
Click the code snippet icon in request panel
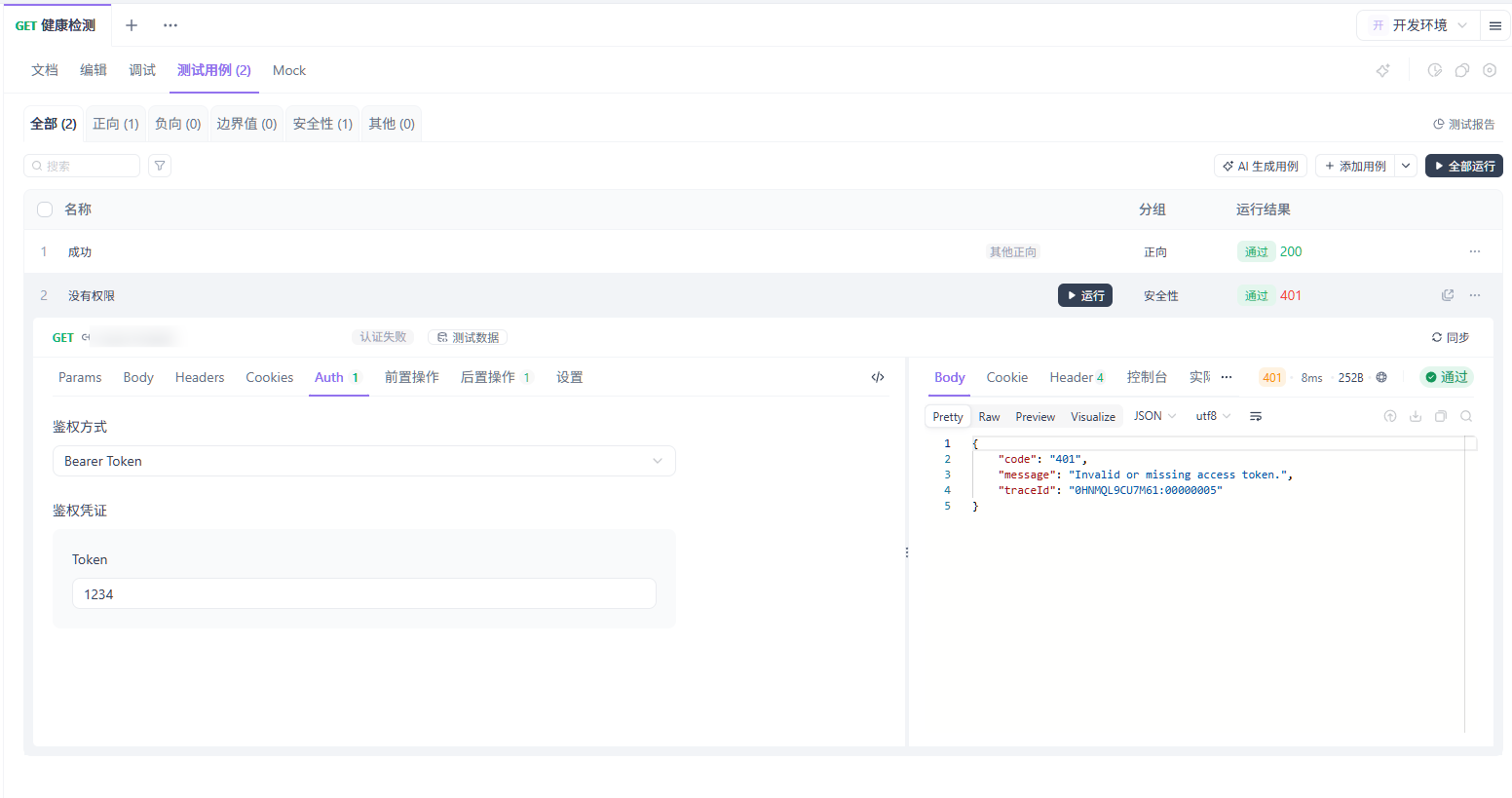pos(878,377)
